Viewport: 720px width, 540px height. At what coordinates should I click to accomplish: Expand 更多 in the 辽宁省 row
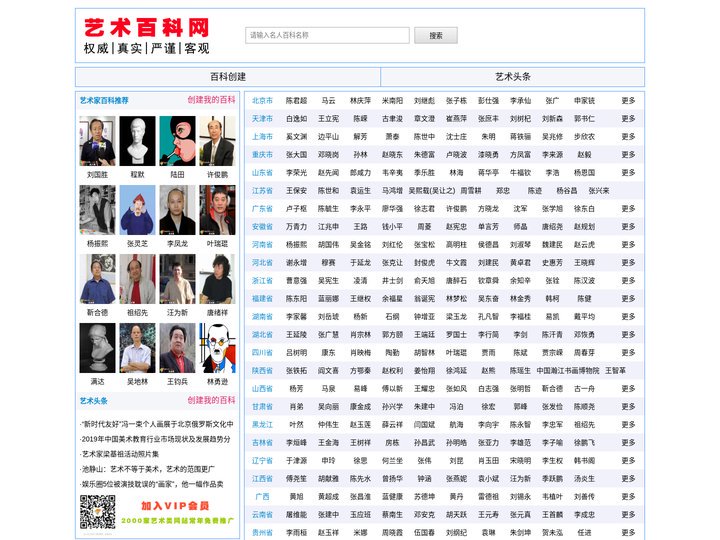pyautogui.click(x=628, y=461)
